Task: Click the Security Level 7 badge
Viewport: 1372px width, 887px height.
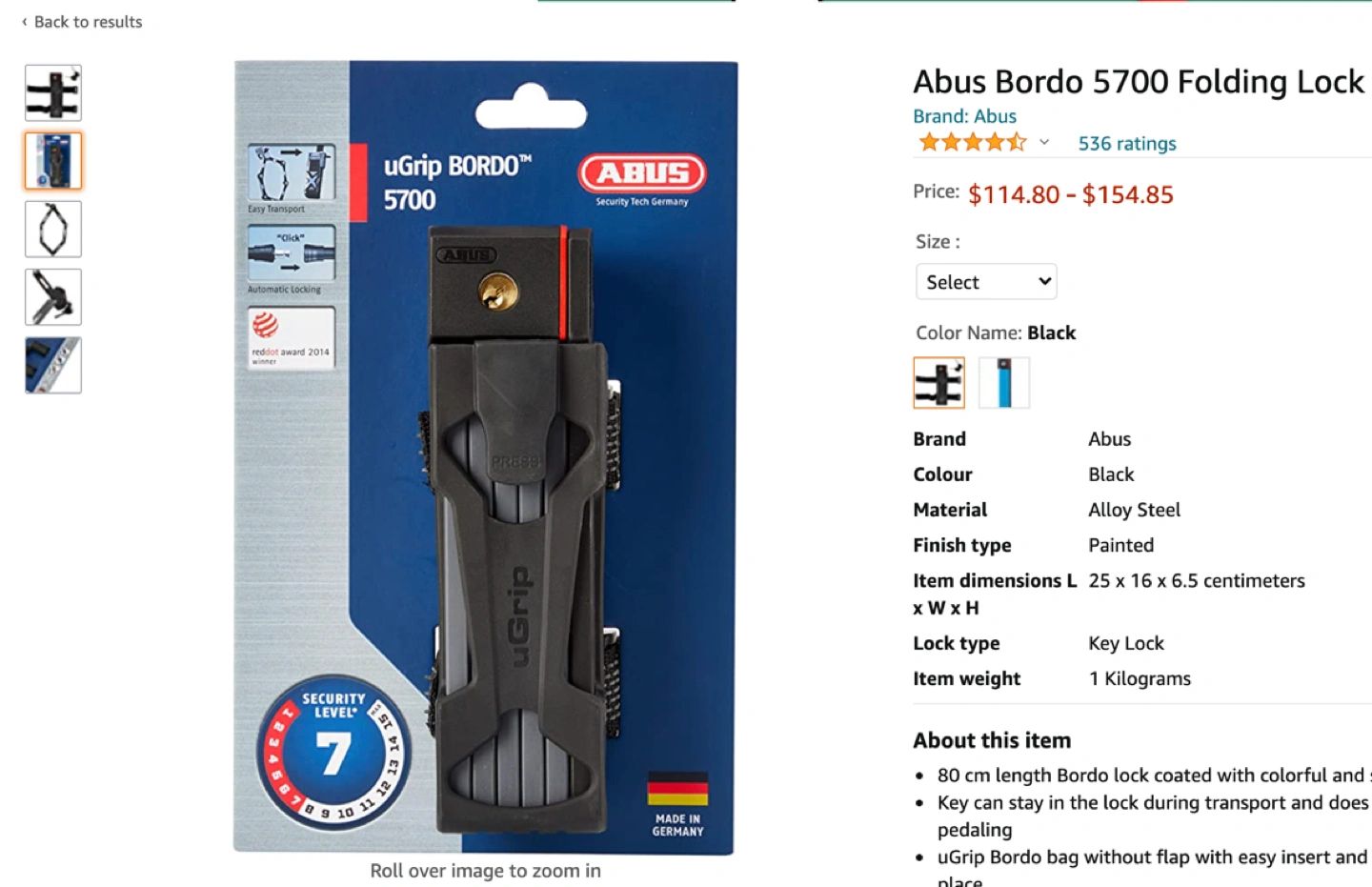Action: point(333,752)
